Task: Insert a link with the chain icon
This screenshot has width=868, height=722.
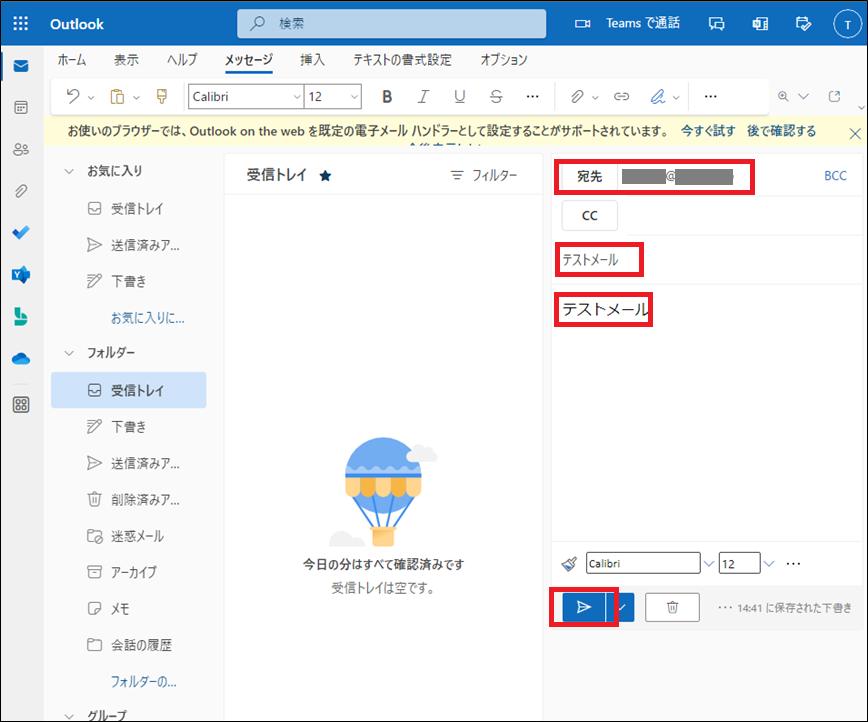Action: tap(621, 97)
